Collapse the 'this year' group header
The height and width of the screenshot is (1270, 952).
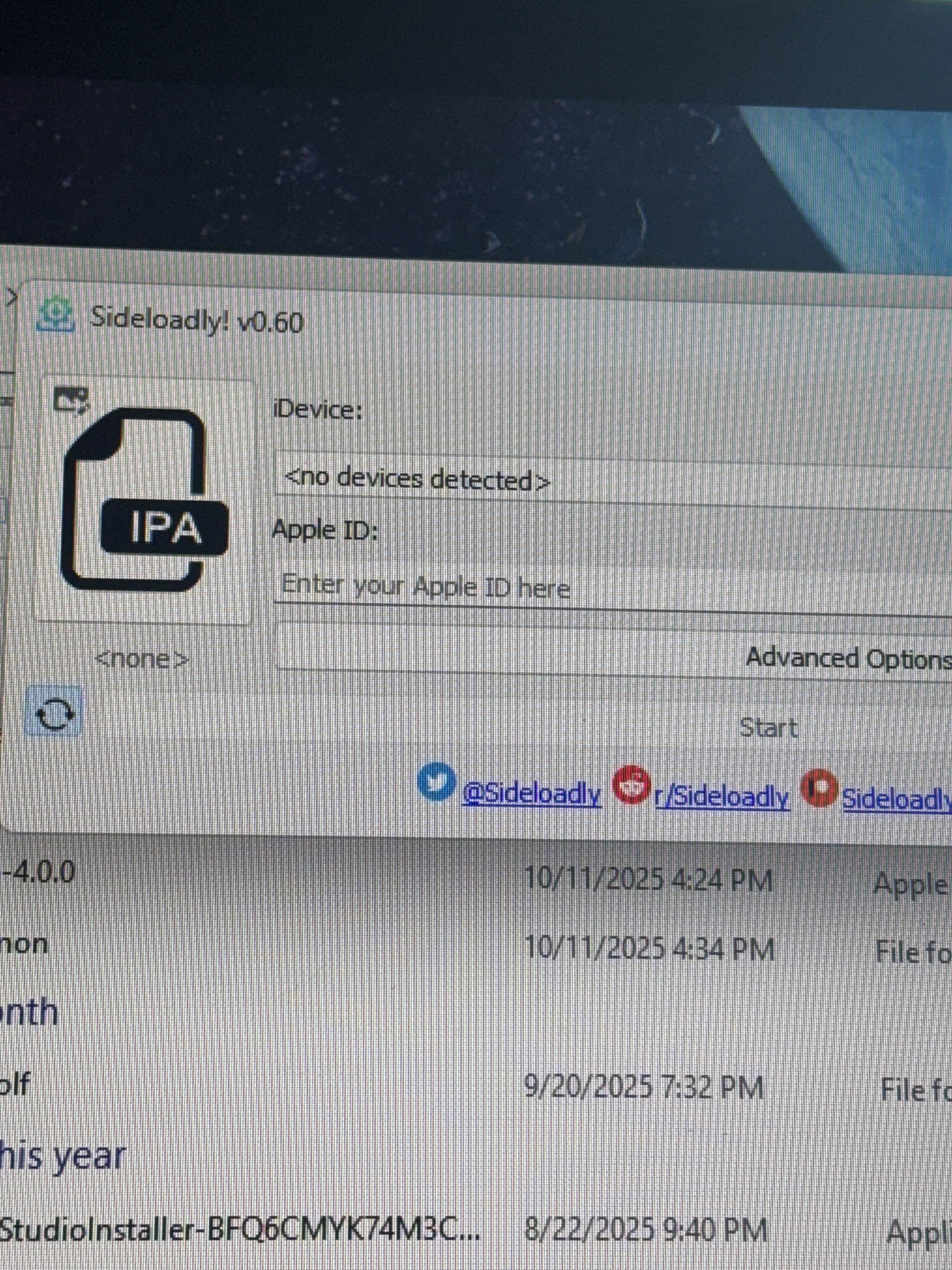point(62,1156)
